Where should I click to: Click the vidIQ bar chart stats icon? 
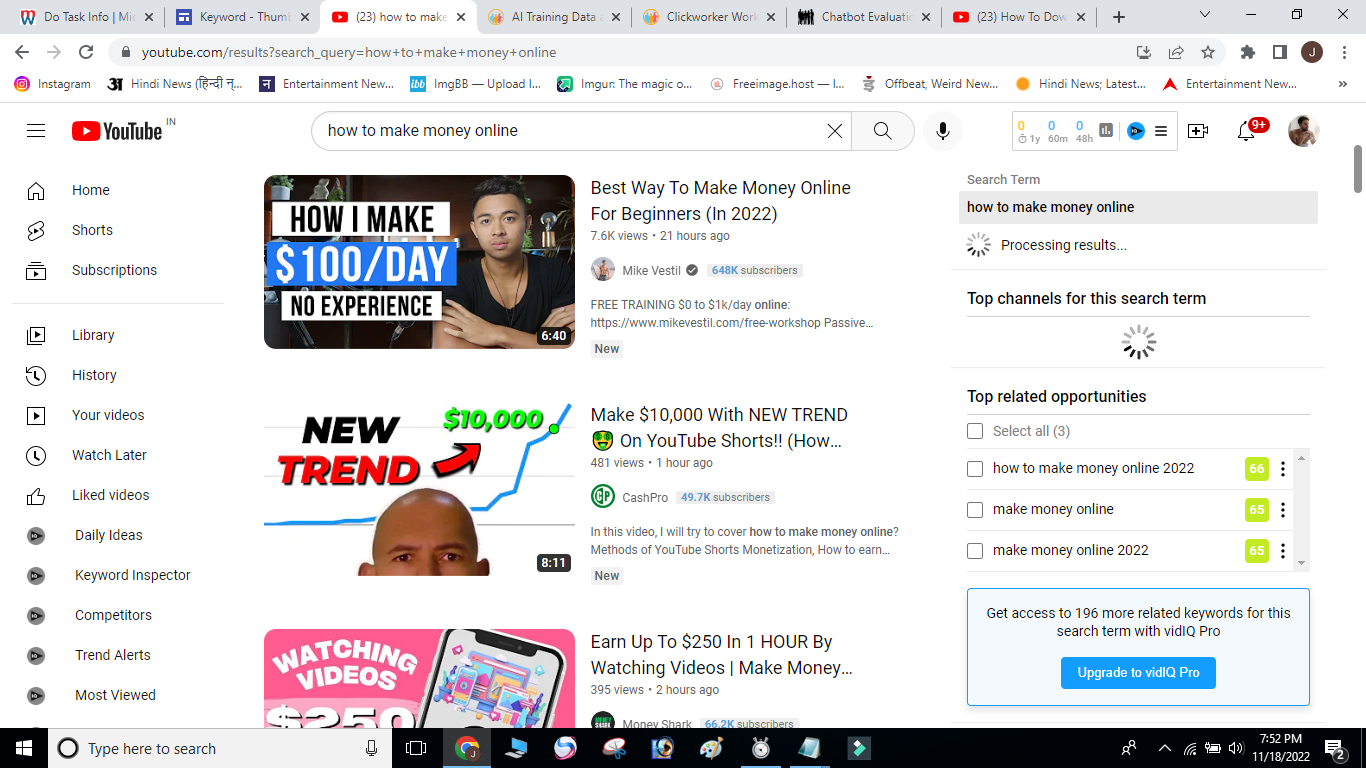click(1106, 130)
